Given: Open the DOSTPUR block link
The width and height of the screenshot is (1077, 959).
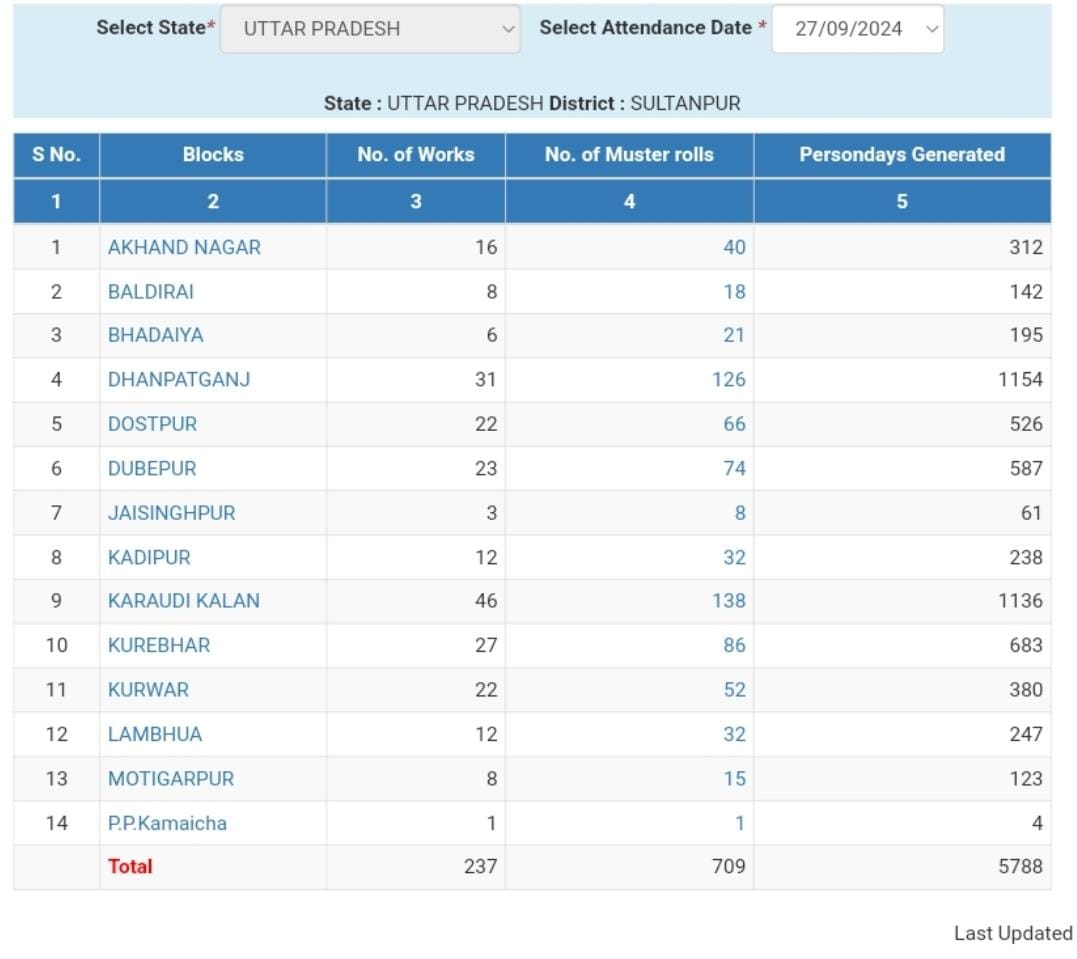Looking at the screenshot, I should point(152,424).
